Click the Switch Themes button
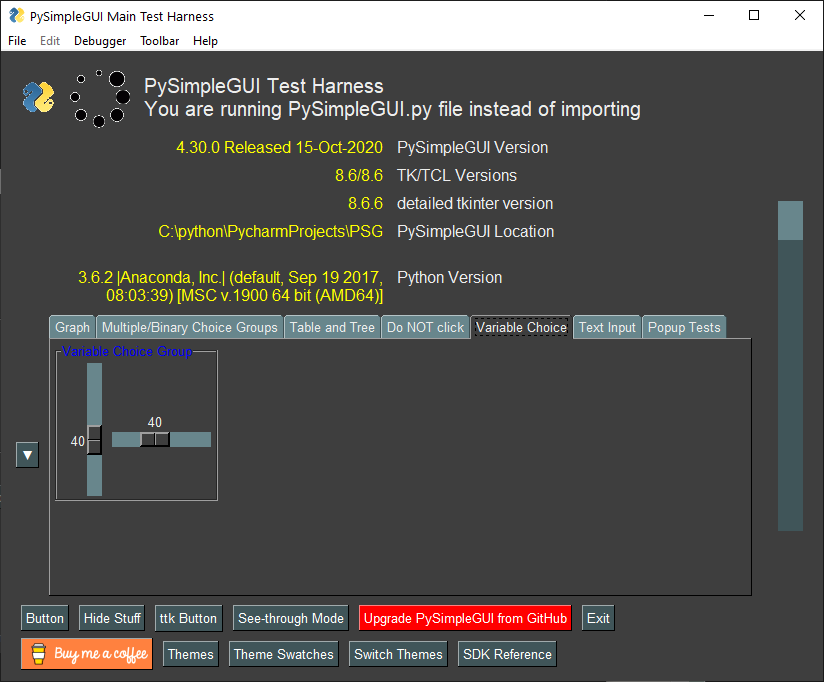 (x=398, y=654)
